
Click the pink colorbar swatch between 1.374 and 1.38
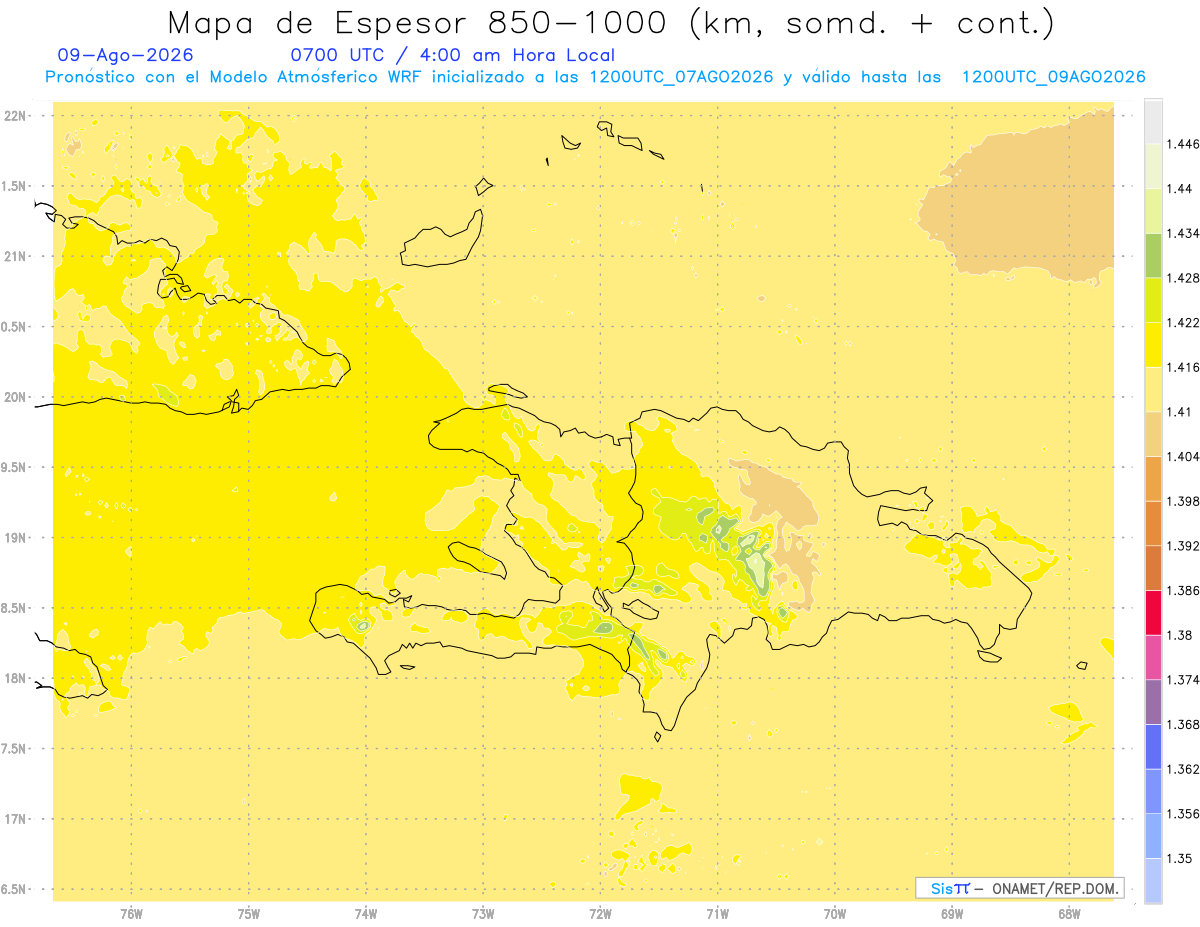(x=1153, y=657)
